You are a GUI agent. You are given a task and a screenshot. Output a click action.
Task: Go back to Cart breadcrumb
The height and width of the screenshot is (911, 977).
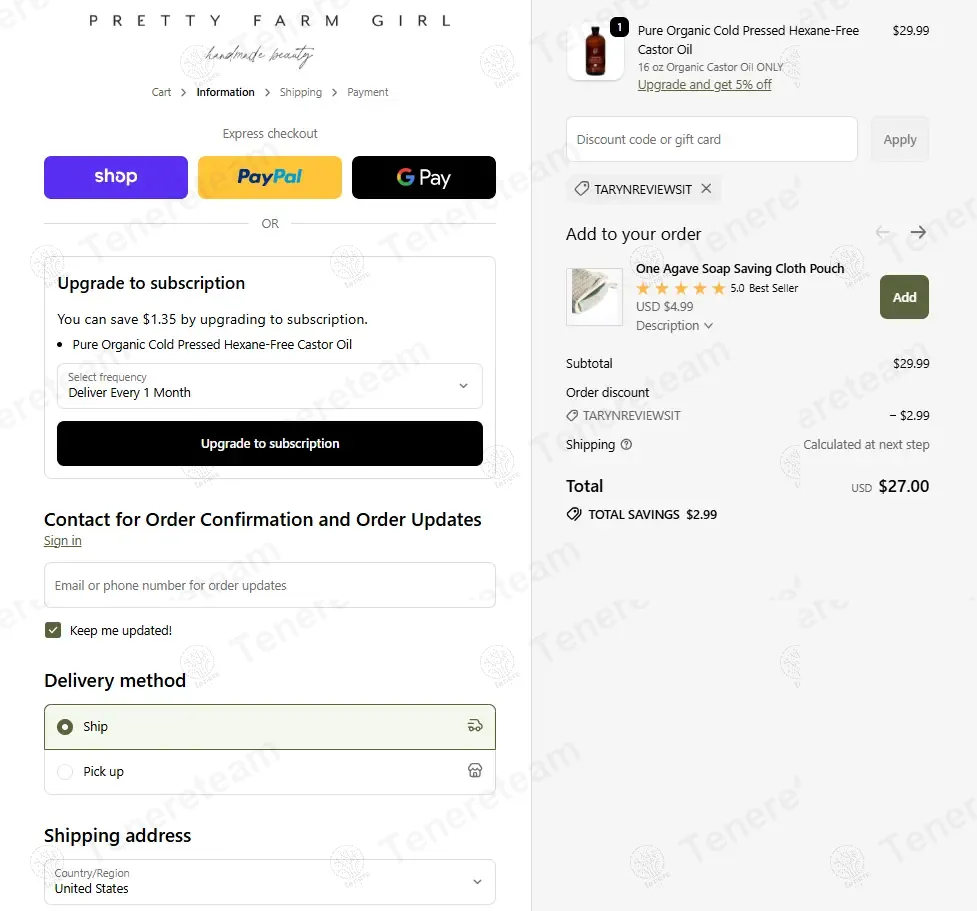161,92
